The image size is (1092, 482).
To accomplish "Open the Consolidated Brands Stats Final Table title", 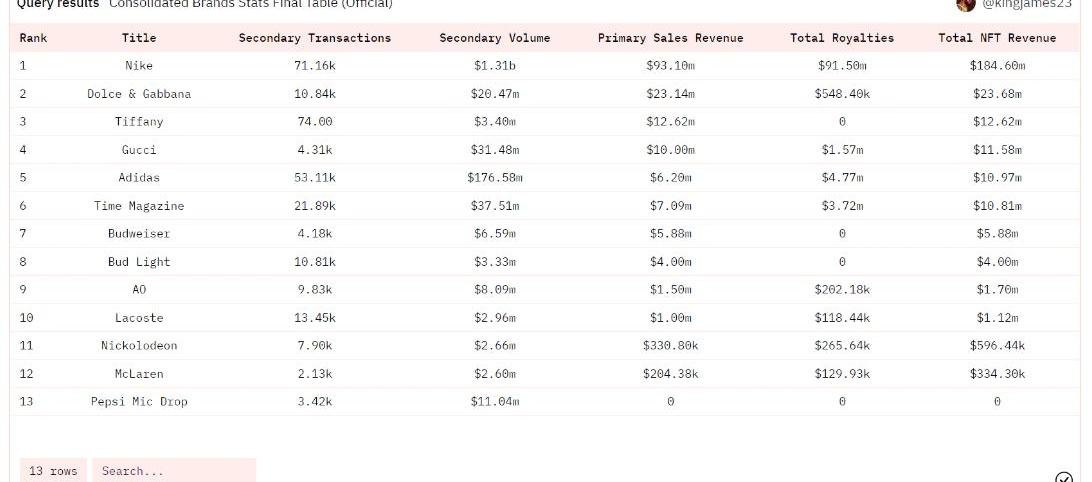I will point(251,4).
